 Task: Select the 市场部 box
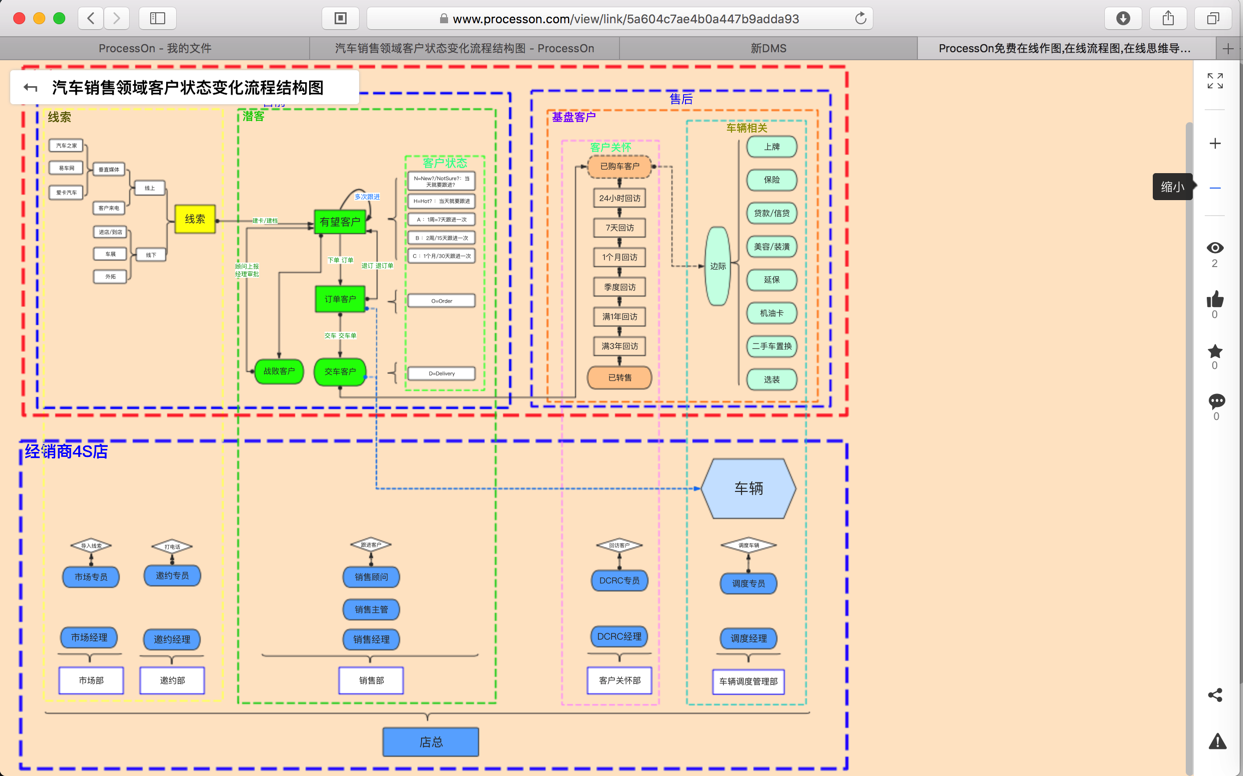click(x=91, y=681)
